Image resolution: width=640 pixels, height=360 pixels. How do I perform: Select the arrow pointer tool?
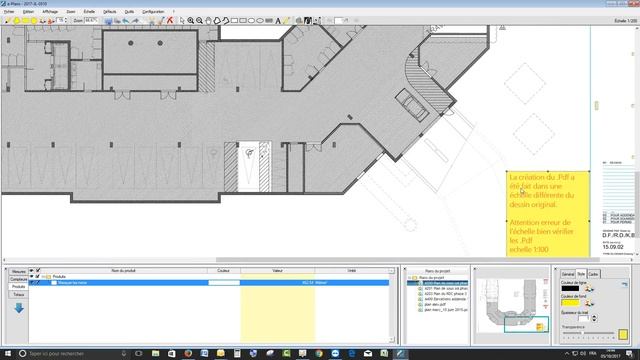click(182, 20)
